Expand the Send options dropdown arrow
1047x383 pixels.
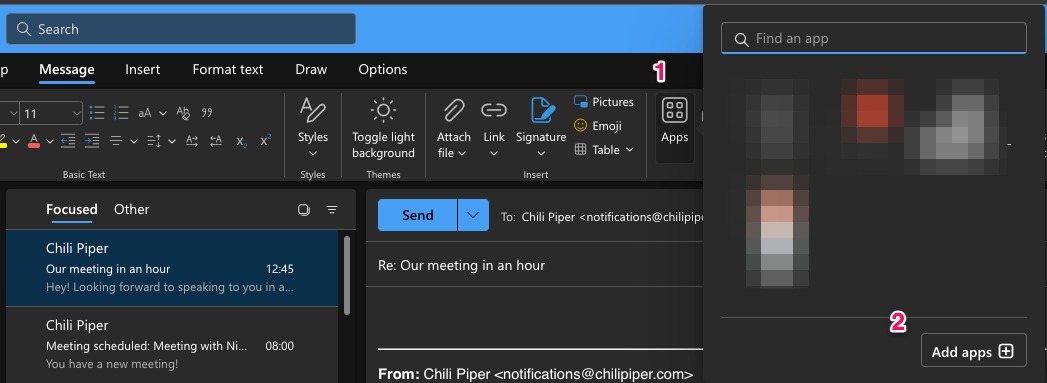pyautogui.click(x=473, y=215)
